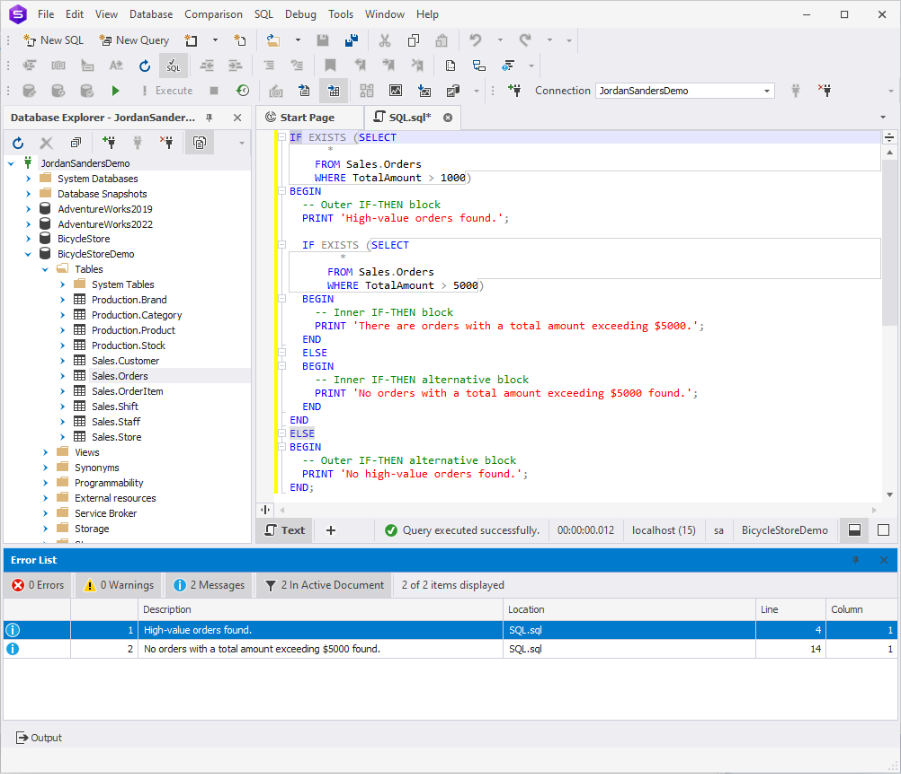Refresh the Database Explorer tree
This screenshot has height=774, width=901.
(x=18, y=143)
